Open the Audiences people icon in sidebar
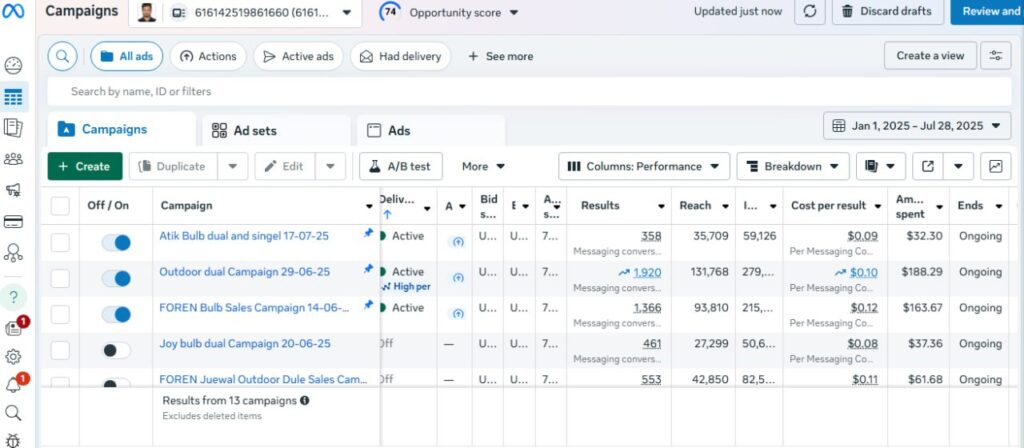The width and height of the screenshot is (1024, 448). tap(13, 159)
